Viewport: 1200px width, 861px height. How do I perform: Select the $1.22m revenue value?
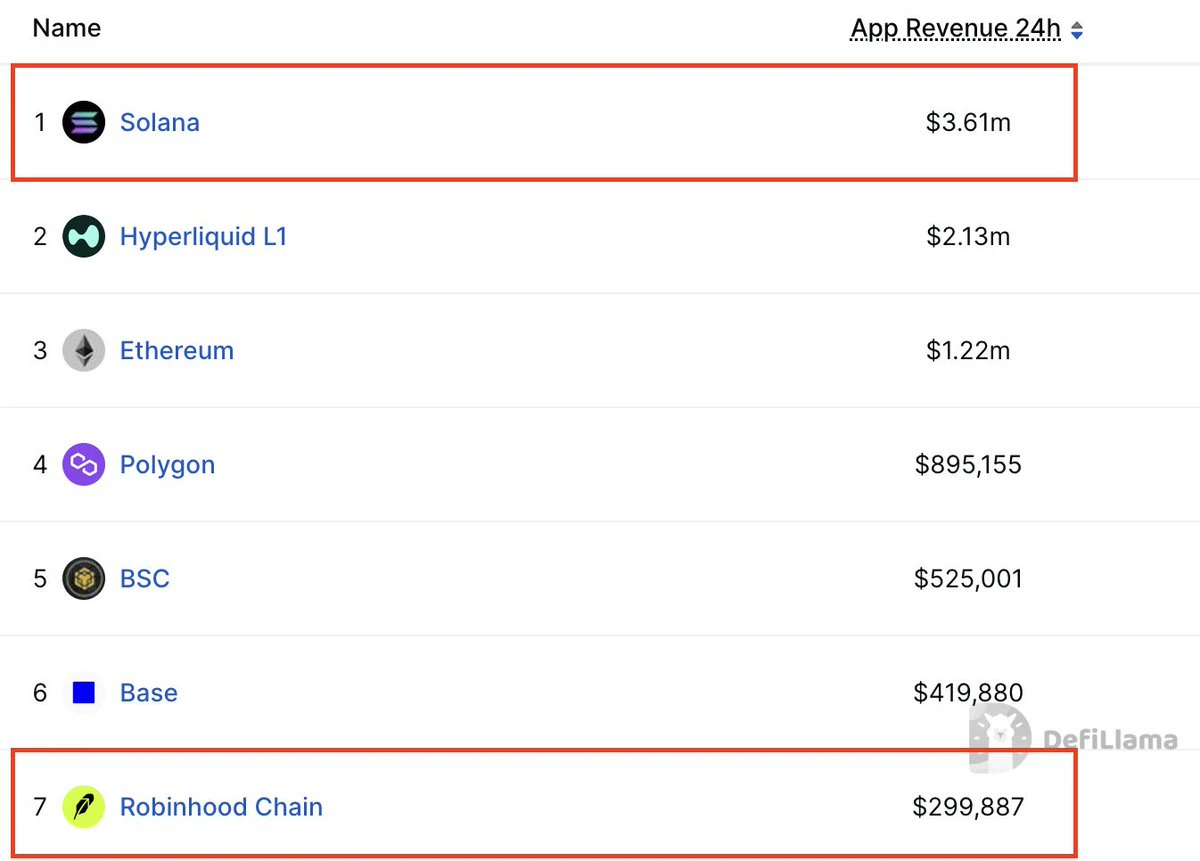(x=968, y=351)
